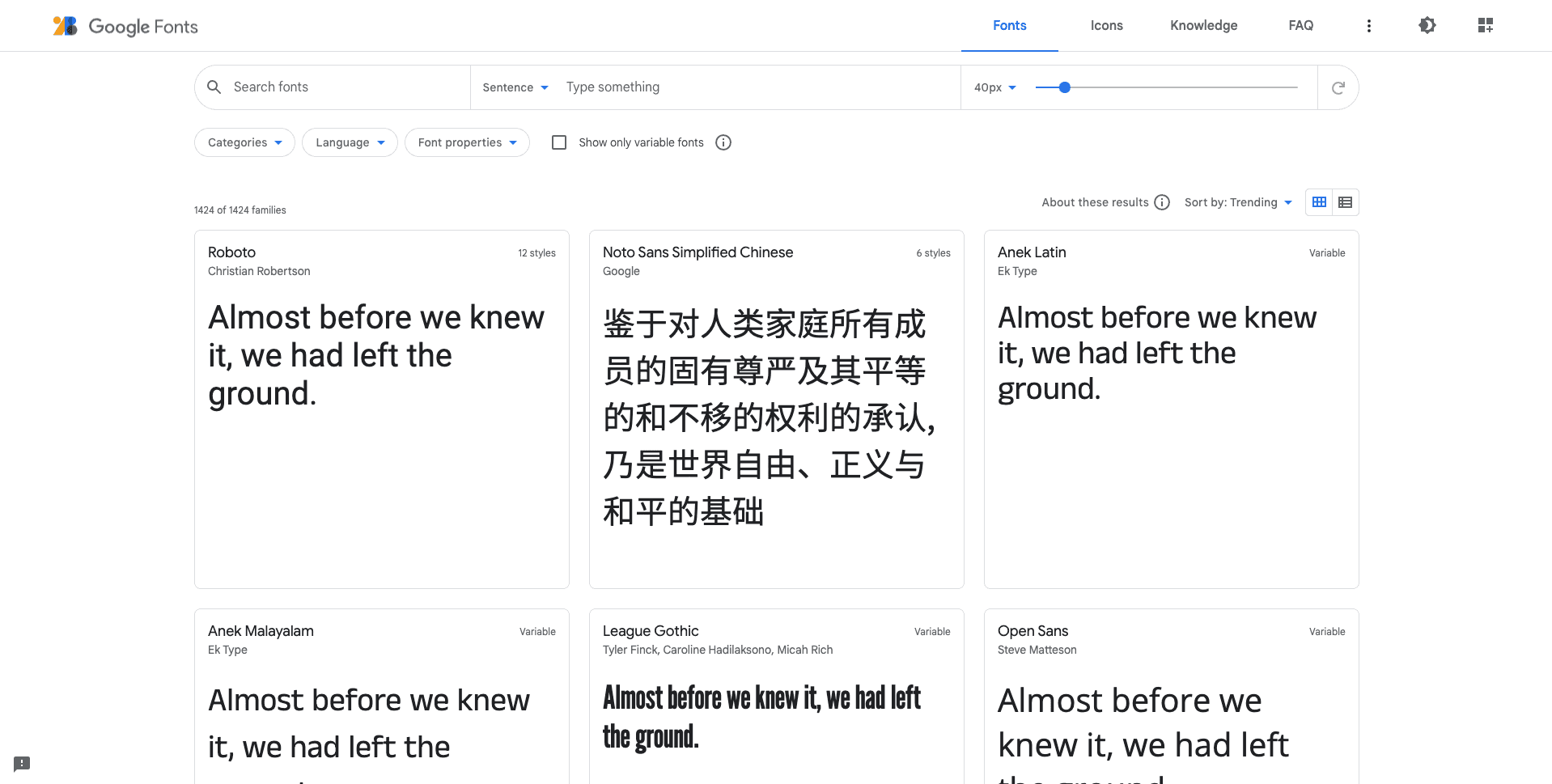Viewport: 1552px width, 784px height.
Task: Expand the Language filter
Action: pyautogui.click(x=350, y=142)
